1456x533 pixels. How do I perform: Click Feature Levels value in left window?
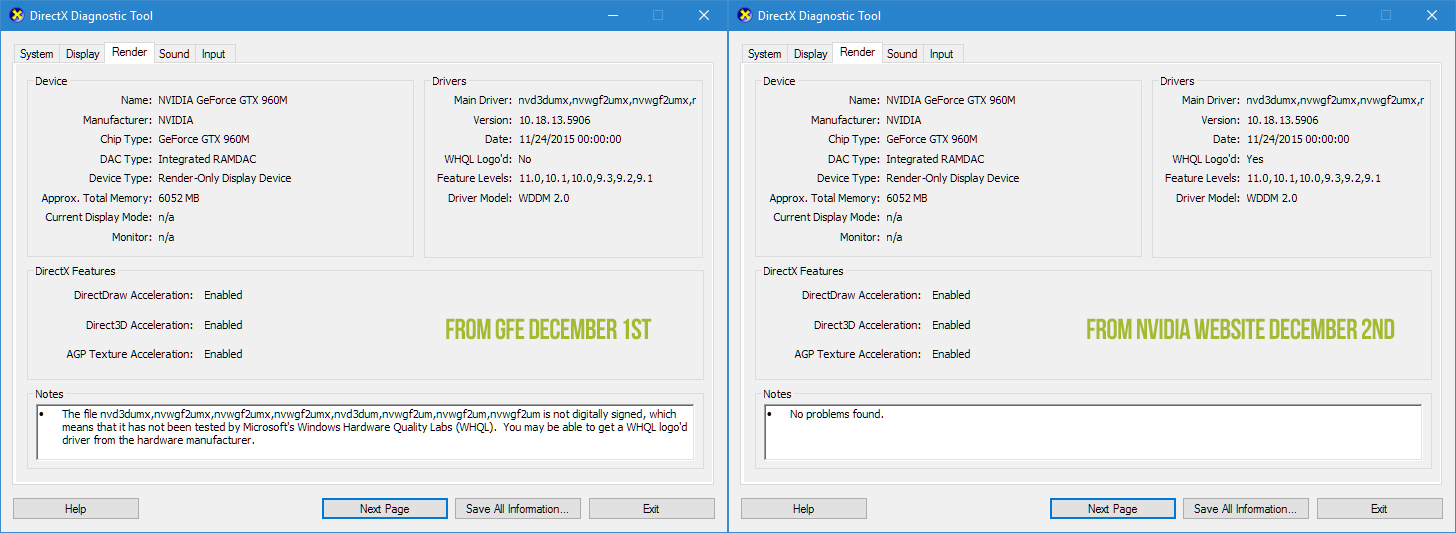click(585, 178)
